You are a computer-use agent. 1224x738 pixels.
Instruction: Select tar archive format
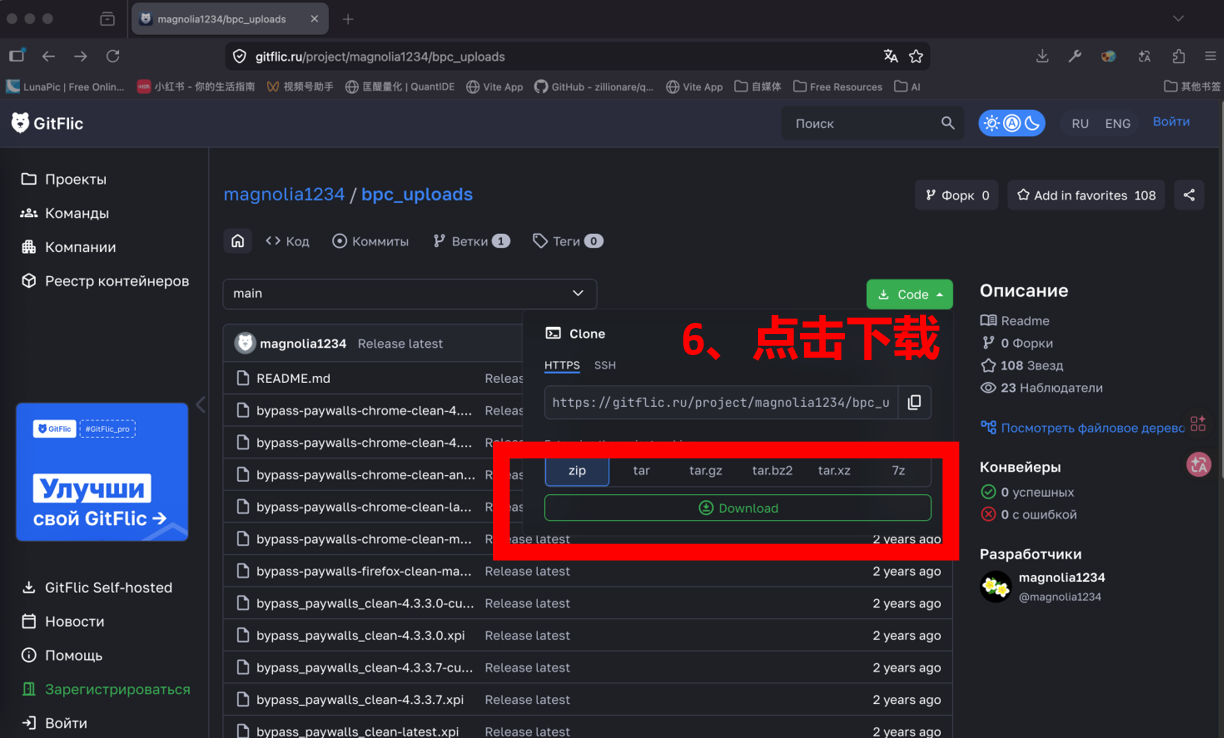641,470
